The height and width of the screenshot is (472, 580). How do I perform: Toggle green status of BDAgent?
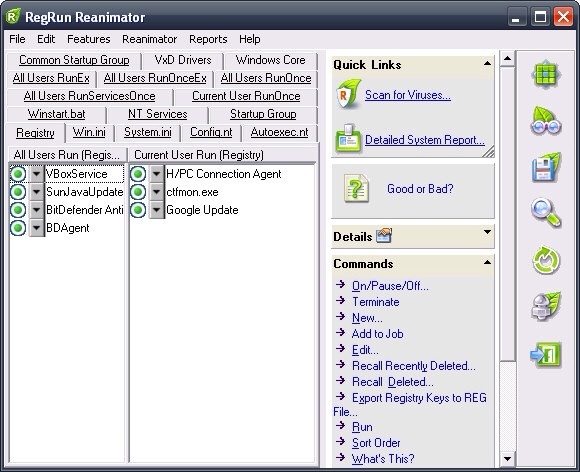(18, 228)
